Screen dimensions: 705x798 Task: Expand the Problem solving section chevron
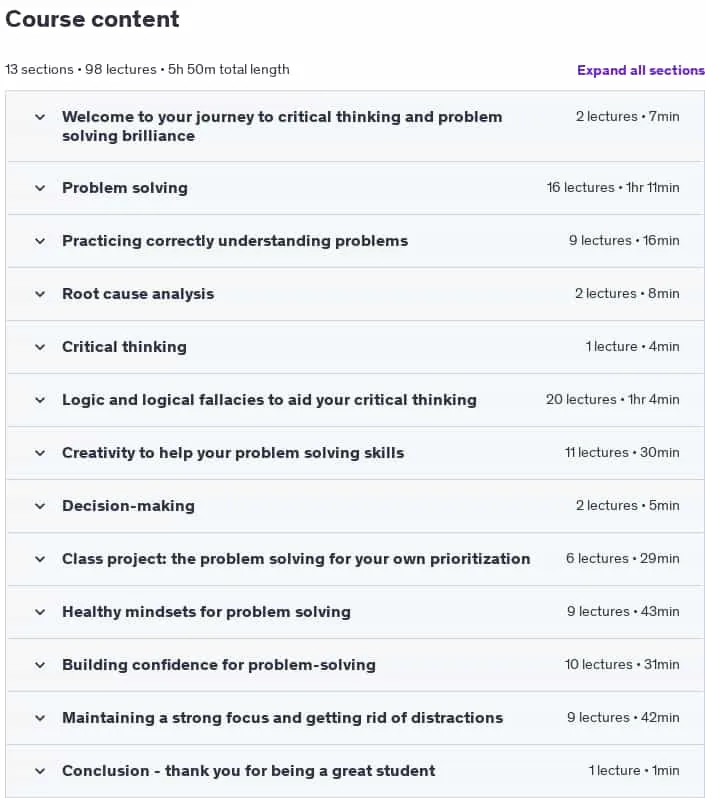click(40, 188)
